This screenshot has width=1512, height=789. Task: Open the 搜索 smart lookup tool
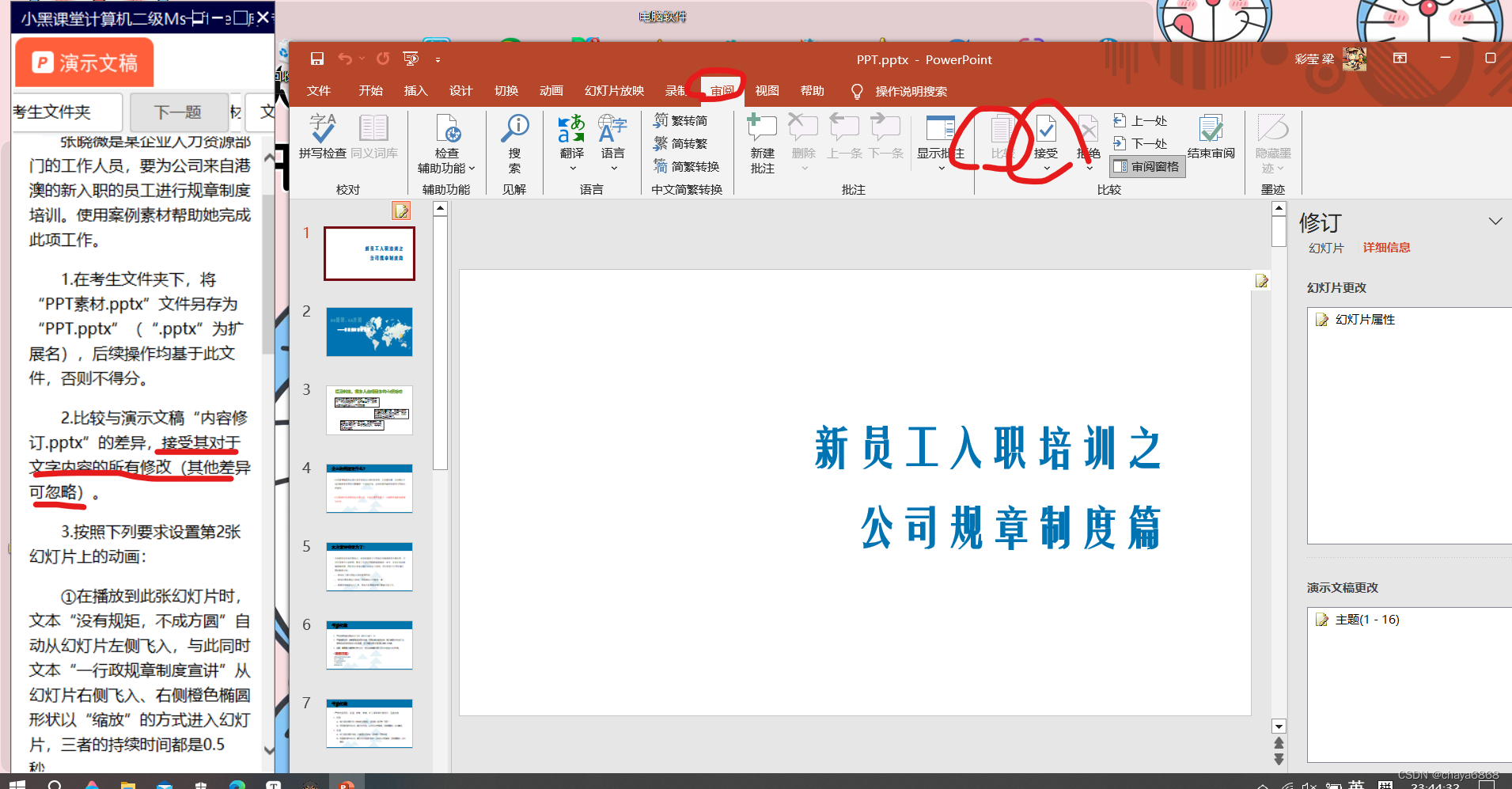tap(515, 142)
